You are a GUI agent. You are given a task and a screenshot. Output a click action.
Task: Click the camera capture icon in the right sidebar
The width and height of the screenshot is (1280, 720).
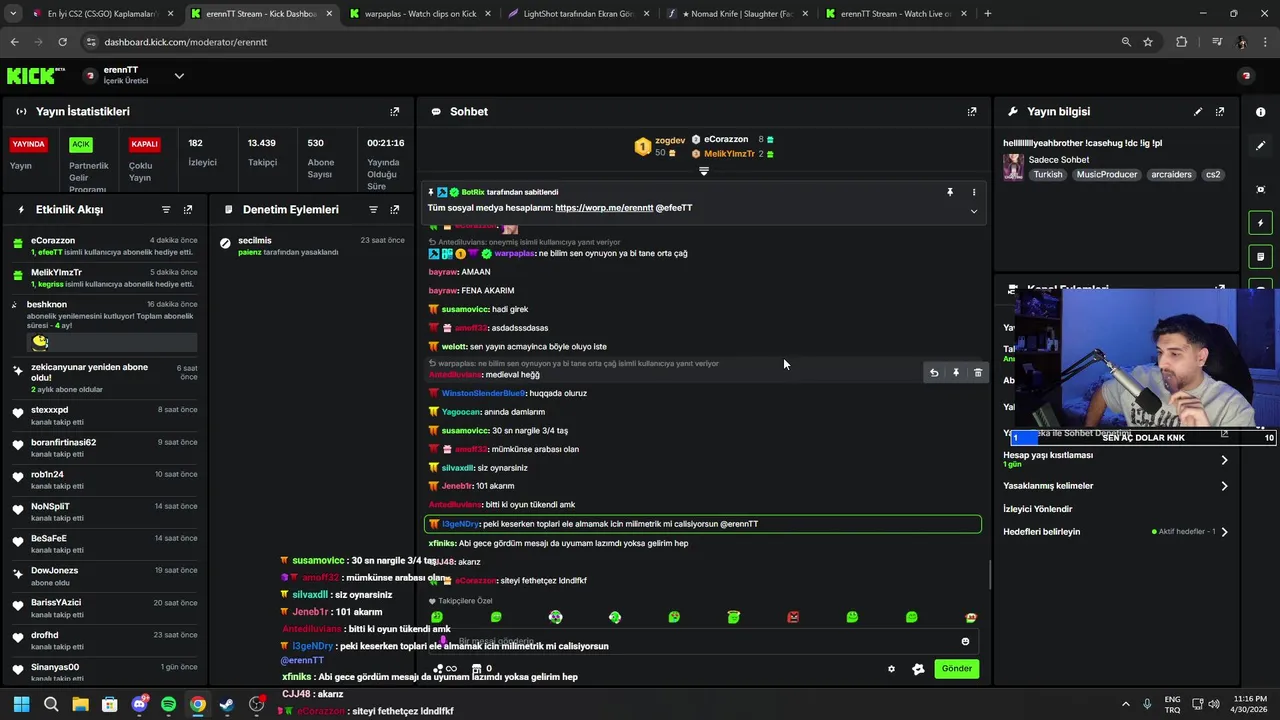1260,190
